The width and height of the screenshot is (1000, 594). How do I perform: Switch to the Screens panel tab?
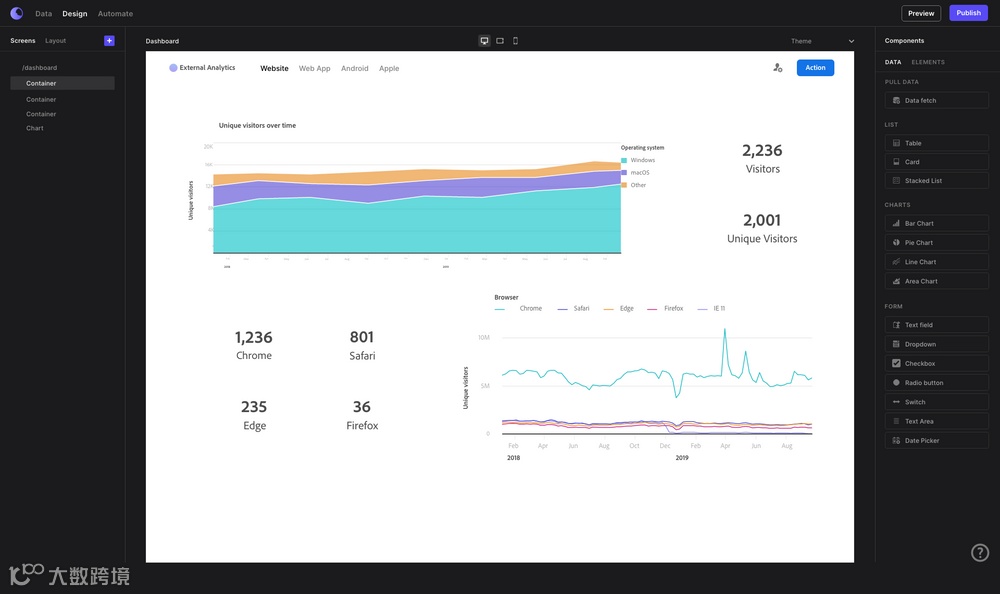click(23, 40)
